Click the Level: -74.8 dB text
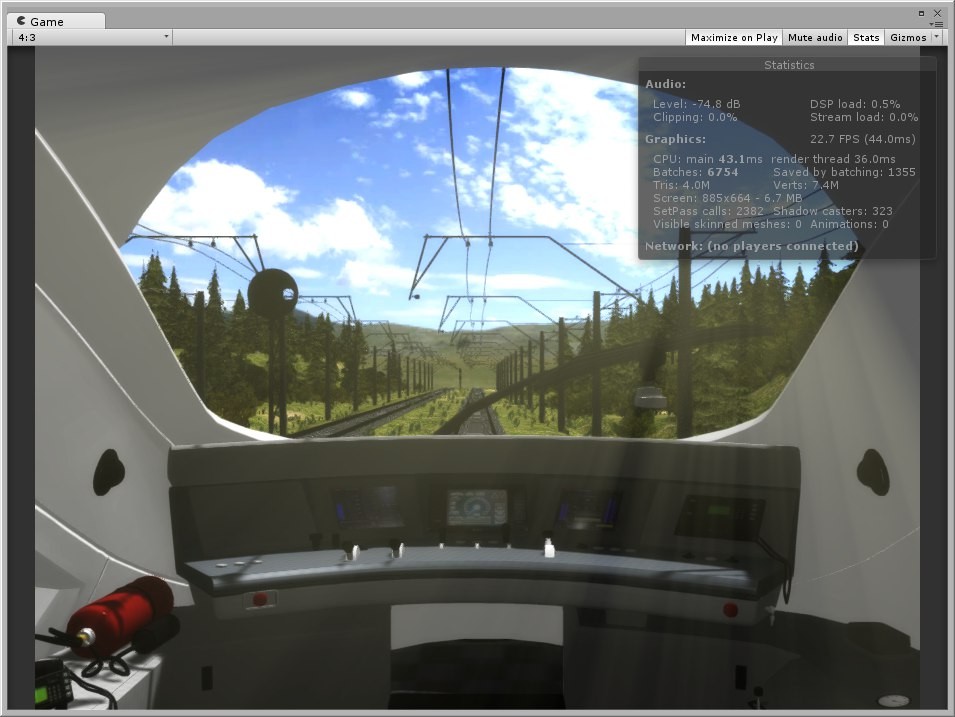This screenshot has height=717, width=955. [x=696, y=104]
